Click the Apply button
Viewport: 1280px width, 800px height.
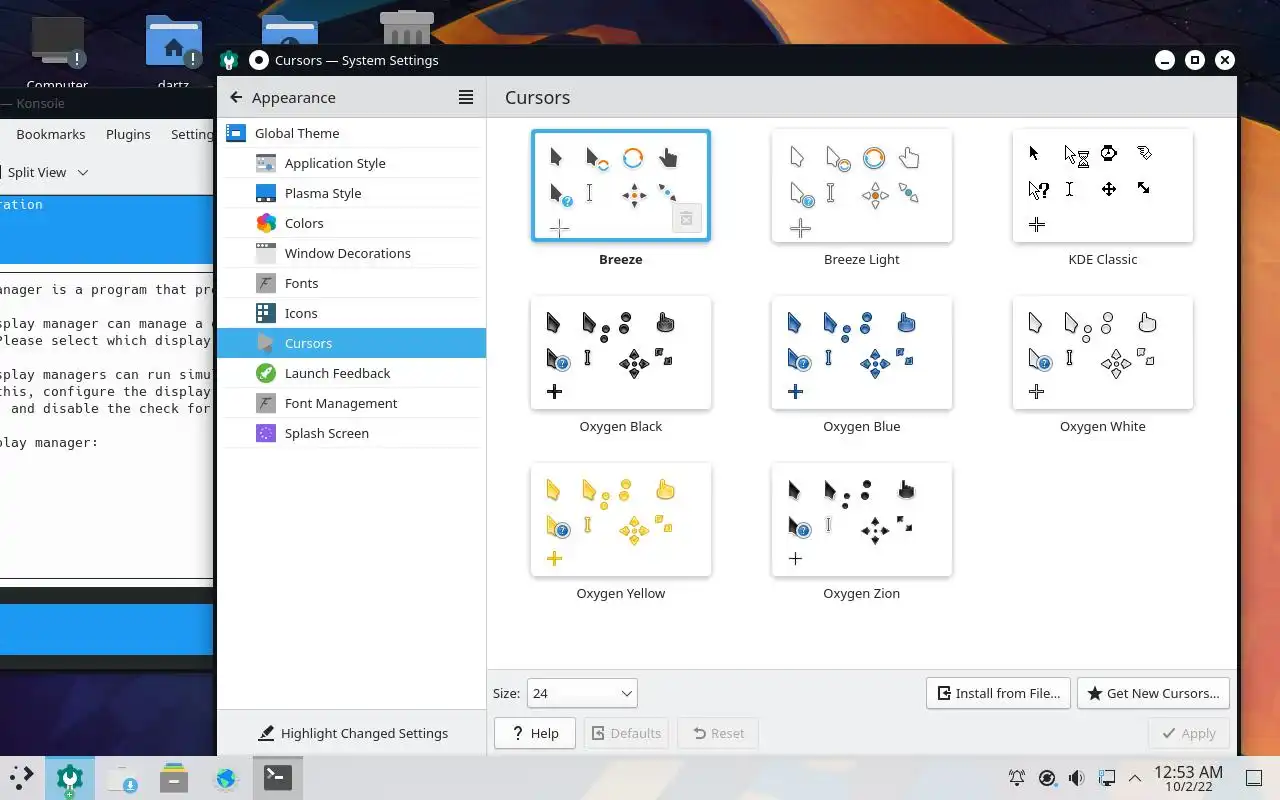[x=1189, y=733]
